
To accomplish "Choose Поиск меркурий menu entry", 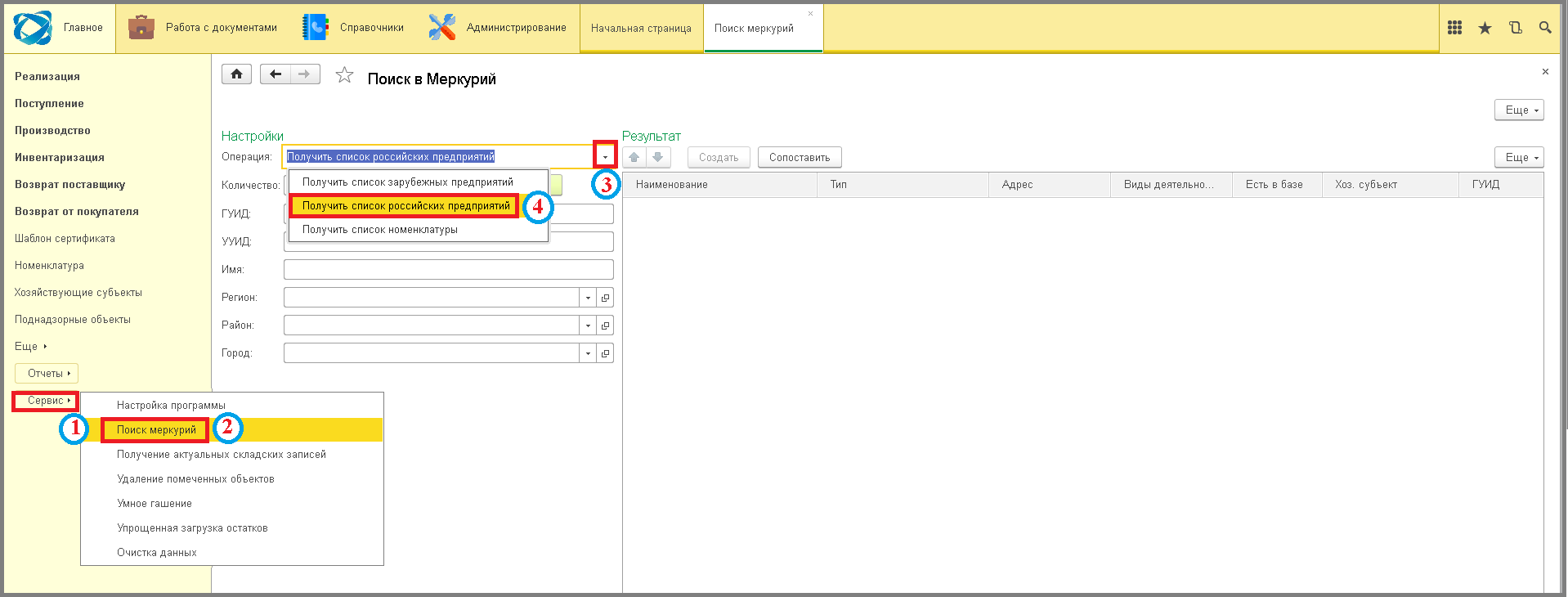I will pyautogui.click(x=232, y=430).
